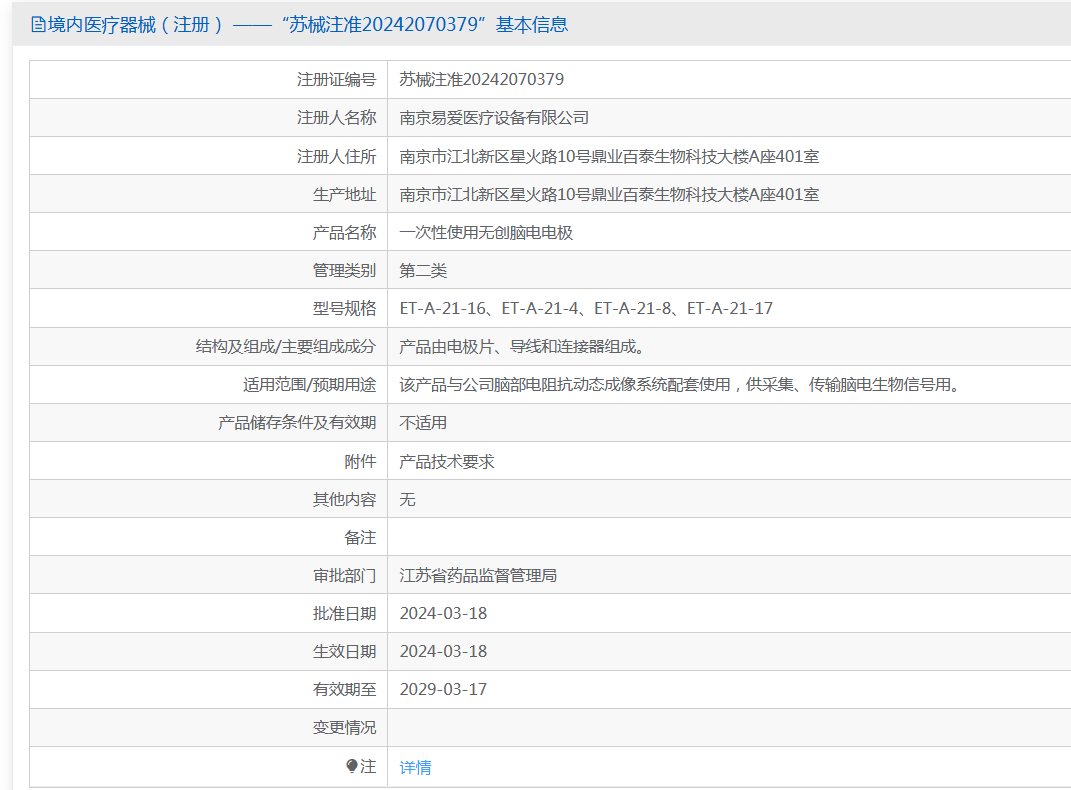Screen dimensions: 1071x790
Task: Click the value 产品由电极片、导线和连接器组成。
Action: (x=523, y=347)
